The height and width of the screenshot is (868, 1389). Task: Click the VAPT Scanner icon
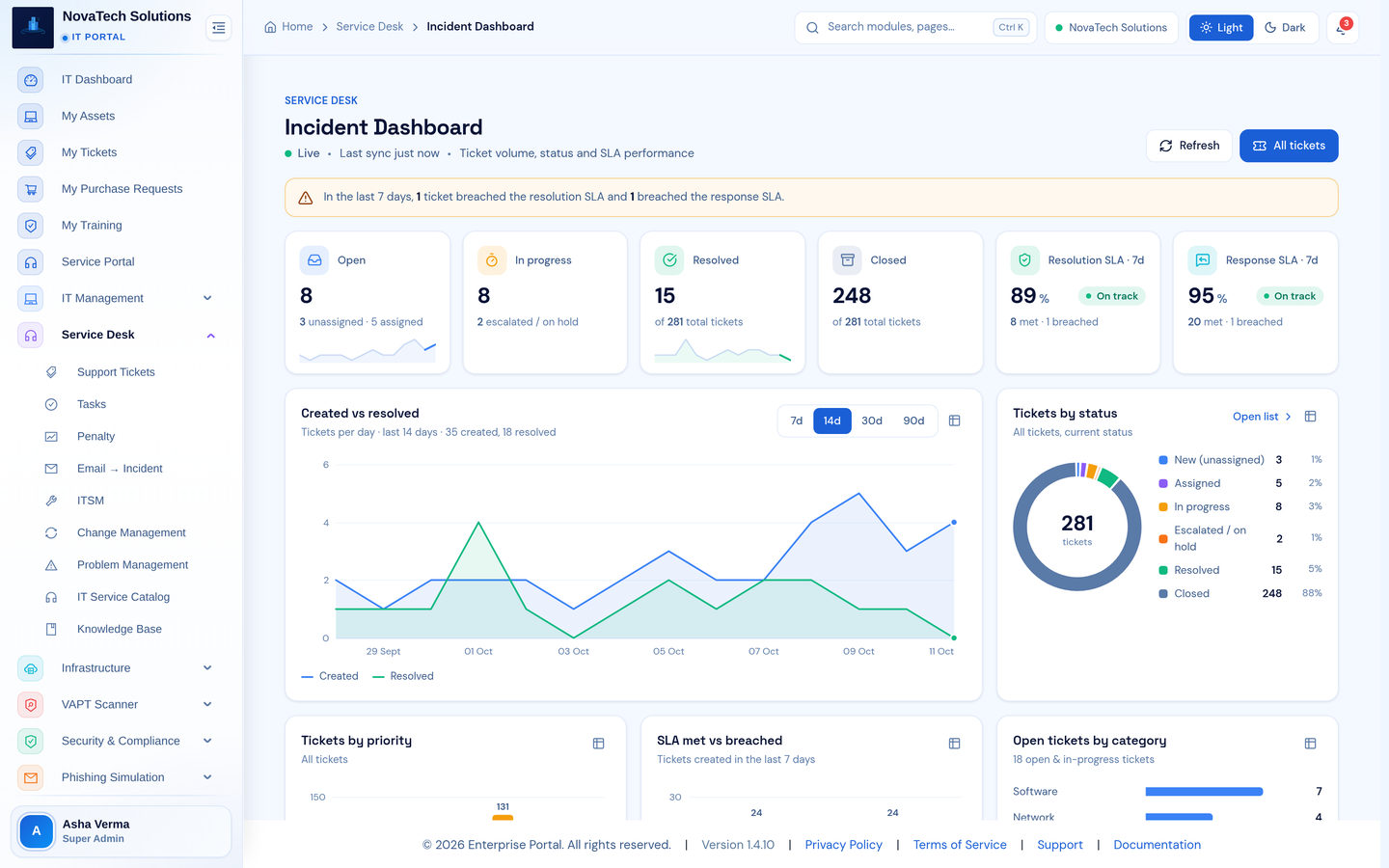(x=31, y=705)
